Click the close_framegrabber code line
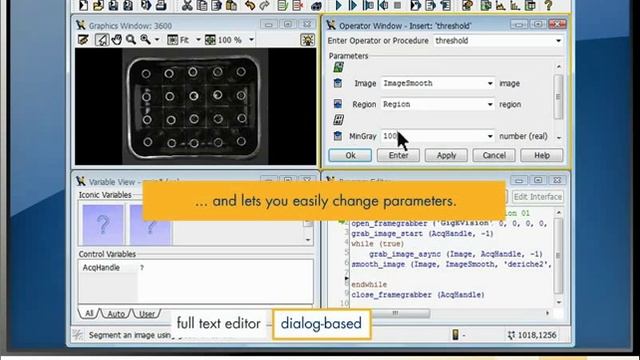This screenshot has width=640, height=360. pos(418,295)
